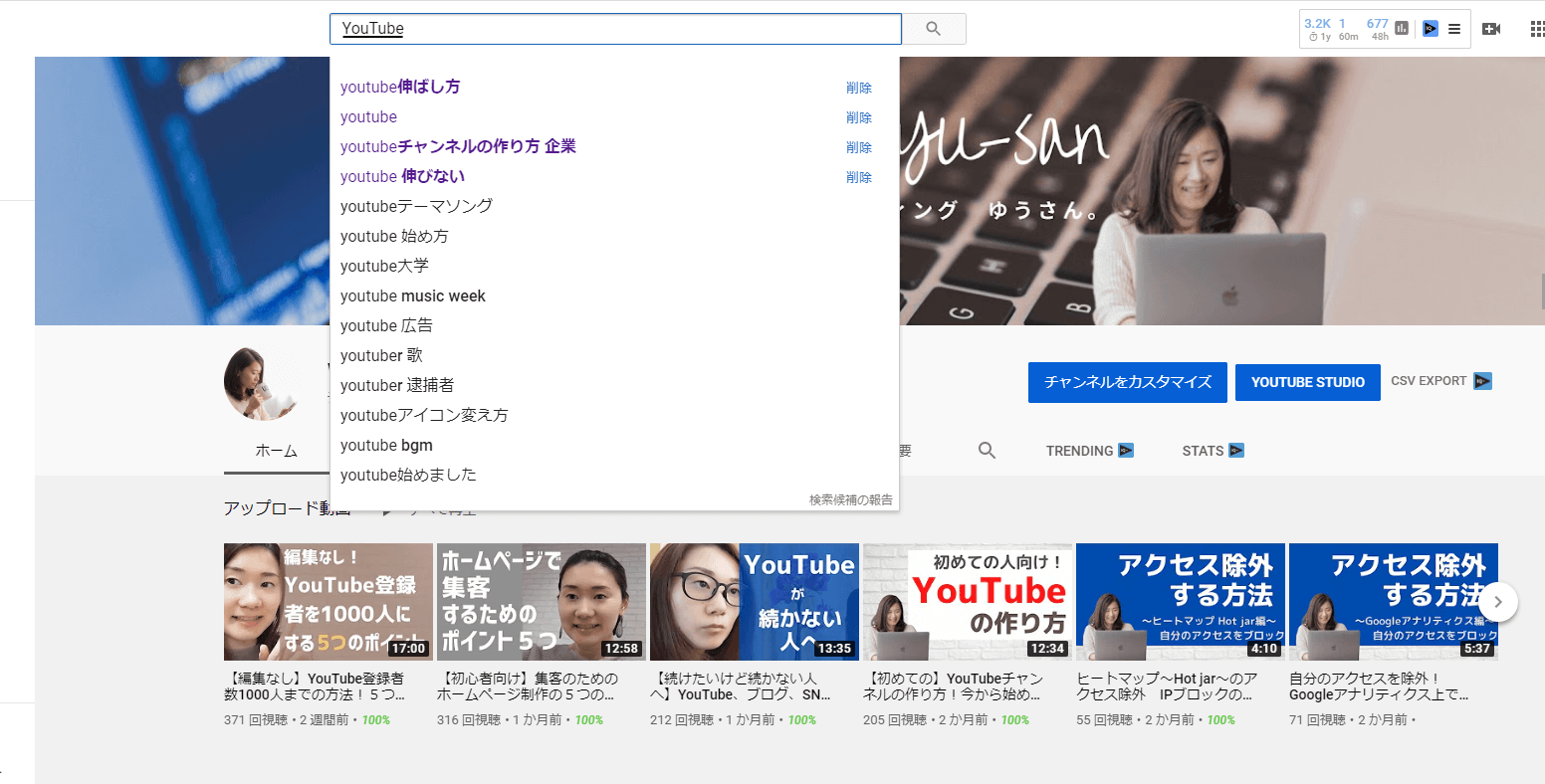
Task: Switch to the ホーム tab
Action: coord(277,451)
